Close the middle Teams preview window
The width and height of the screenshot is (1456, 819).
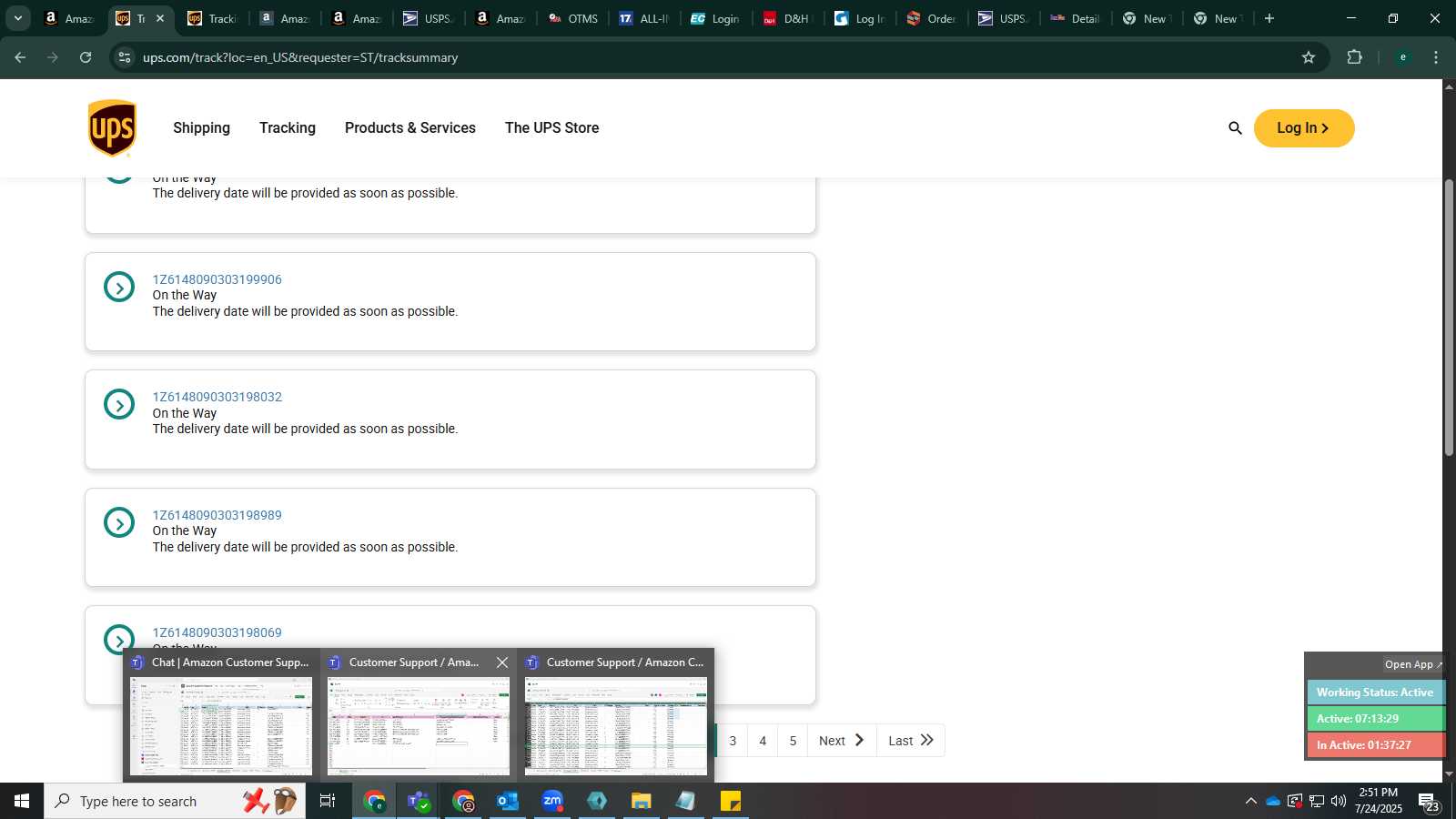(502, 662)
